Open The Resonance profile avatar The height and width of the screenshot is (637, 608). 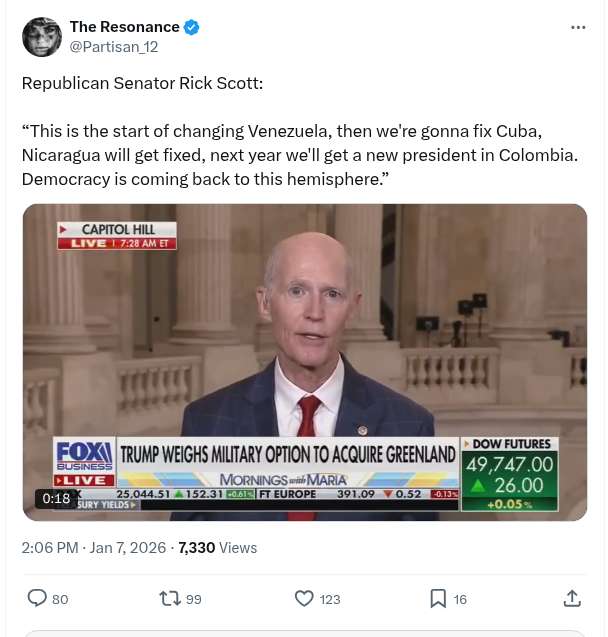(x=42, y=37)
